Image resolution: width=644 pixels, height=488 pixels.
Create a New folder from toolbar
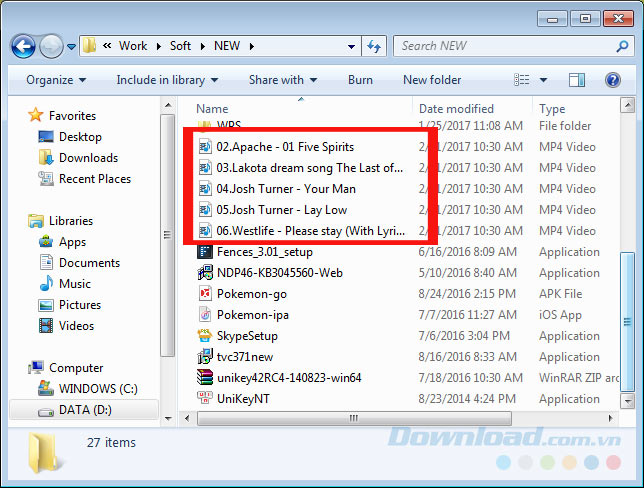[x=432, y=80]
